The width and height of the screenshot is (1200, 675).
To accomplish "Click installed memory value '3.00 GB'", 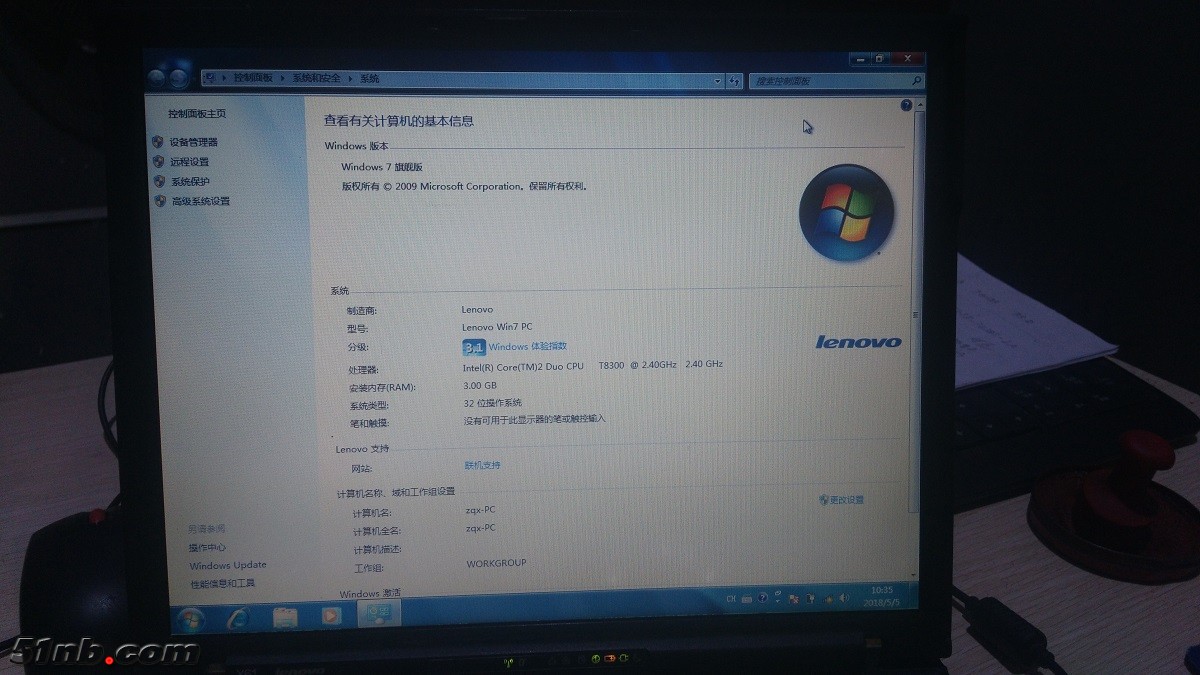I will 480,385.
